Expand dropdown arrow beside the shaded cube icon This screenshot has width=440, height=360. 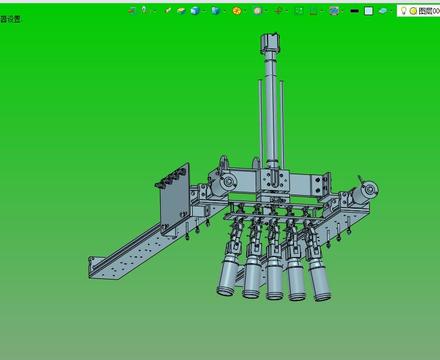point(203,11)
